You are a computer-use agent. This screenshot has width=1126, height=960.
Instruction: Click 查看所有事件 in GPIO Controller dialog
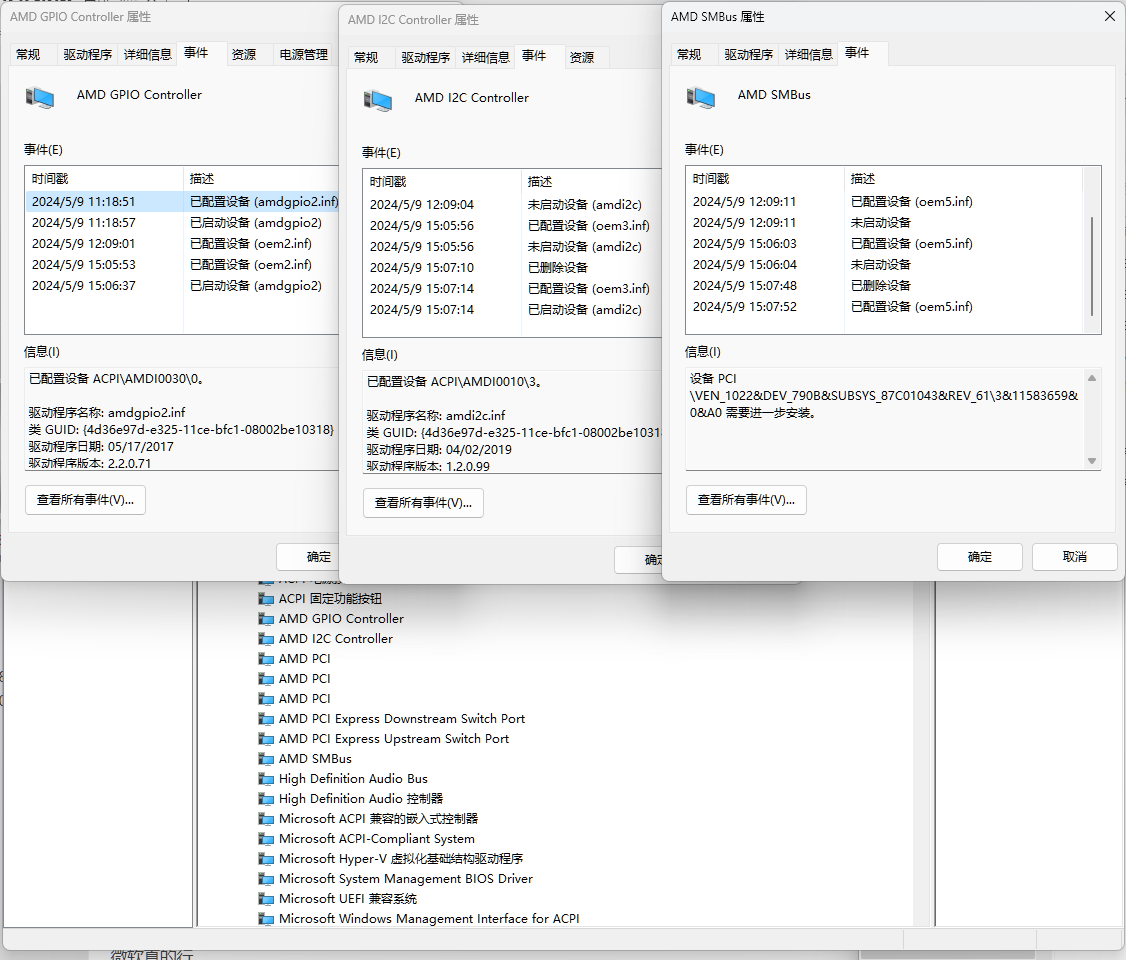(x=85, y=500)
